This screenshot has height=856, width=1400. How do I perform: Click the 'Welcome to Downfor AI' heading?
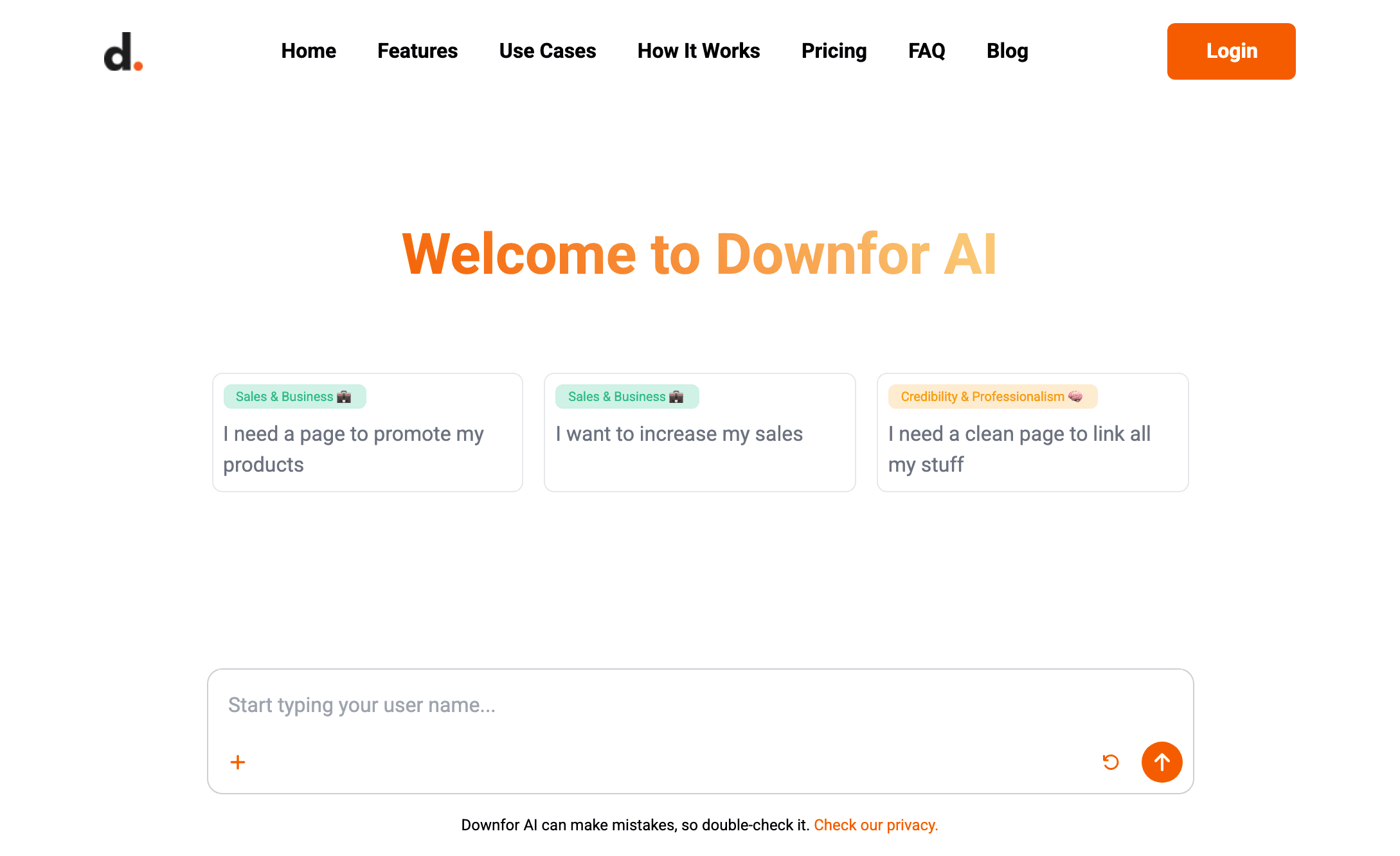(699, 254)
